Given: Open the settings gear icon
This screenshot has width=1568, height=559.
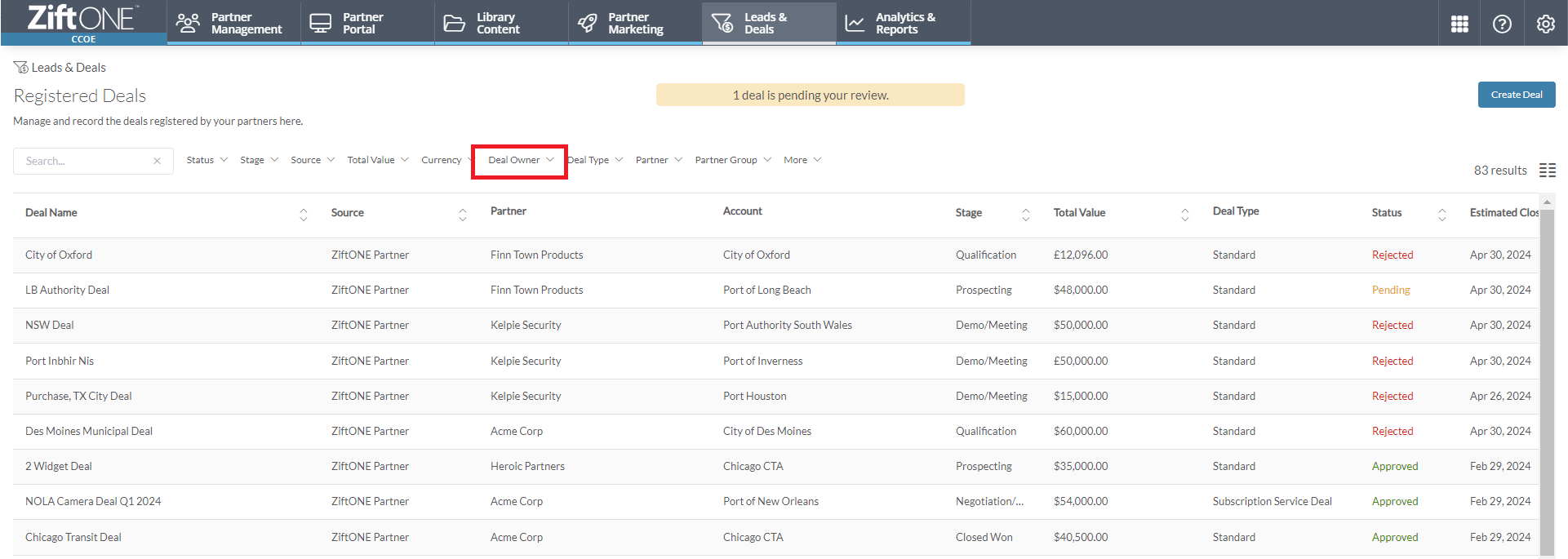Looking at the screenshot, I should 1545,24.
